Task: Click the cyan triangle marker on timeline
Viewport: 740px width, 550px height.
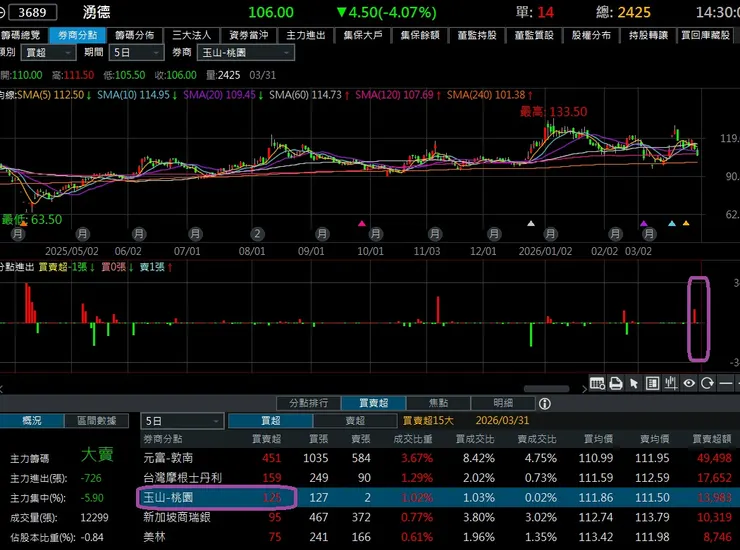Action: click(672, 223)
